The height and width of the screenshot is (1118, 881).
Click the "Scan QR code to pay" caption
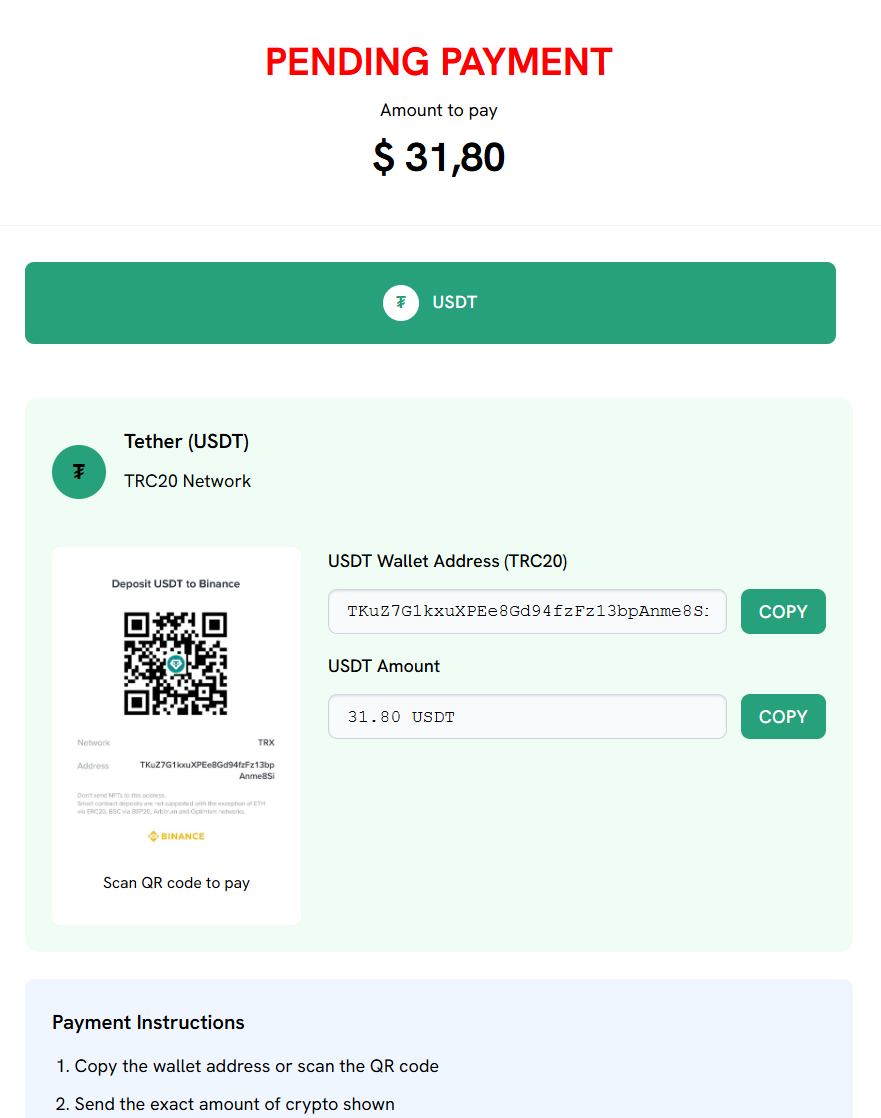coord(176,883)
